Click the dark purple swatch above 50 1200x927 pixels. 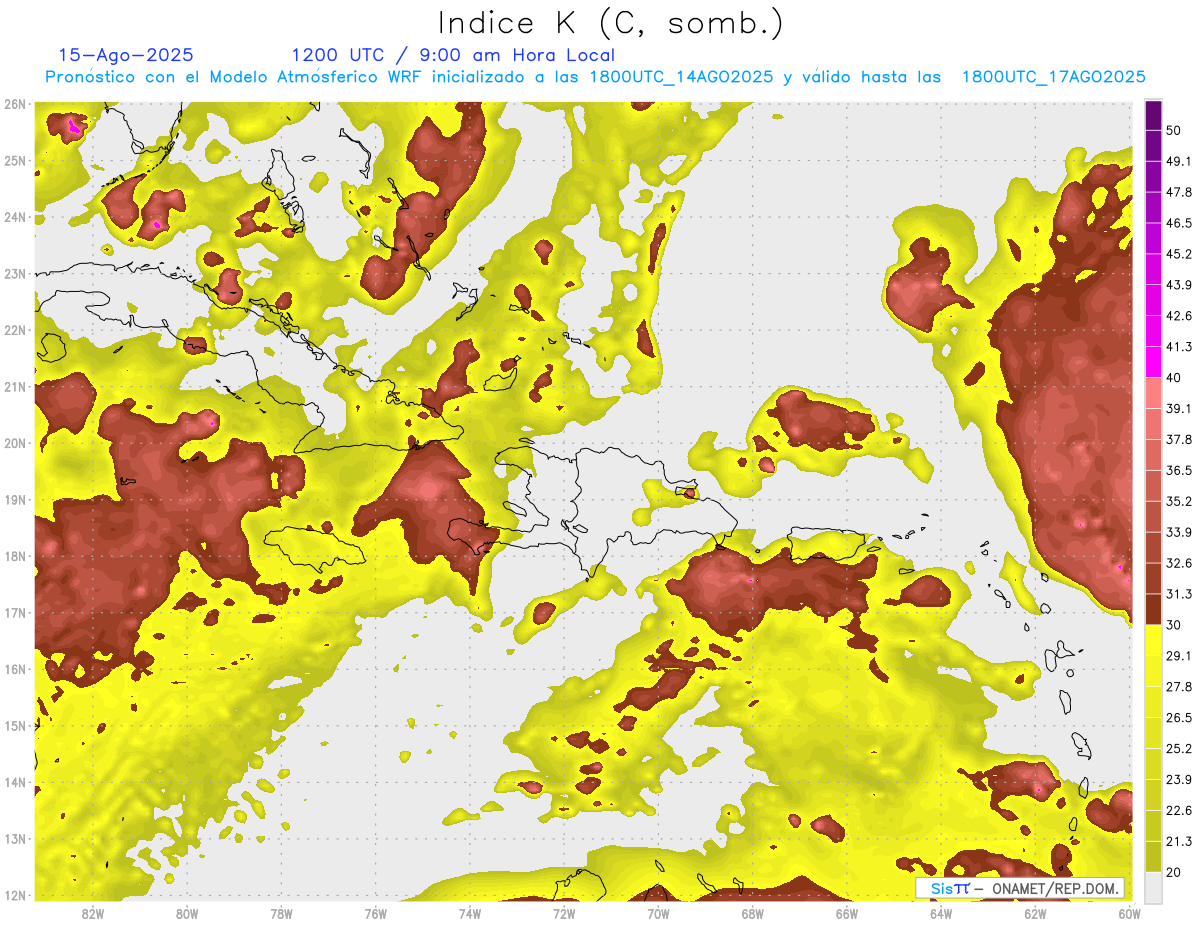point(1153,115)
